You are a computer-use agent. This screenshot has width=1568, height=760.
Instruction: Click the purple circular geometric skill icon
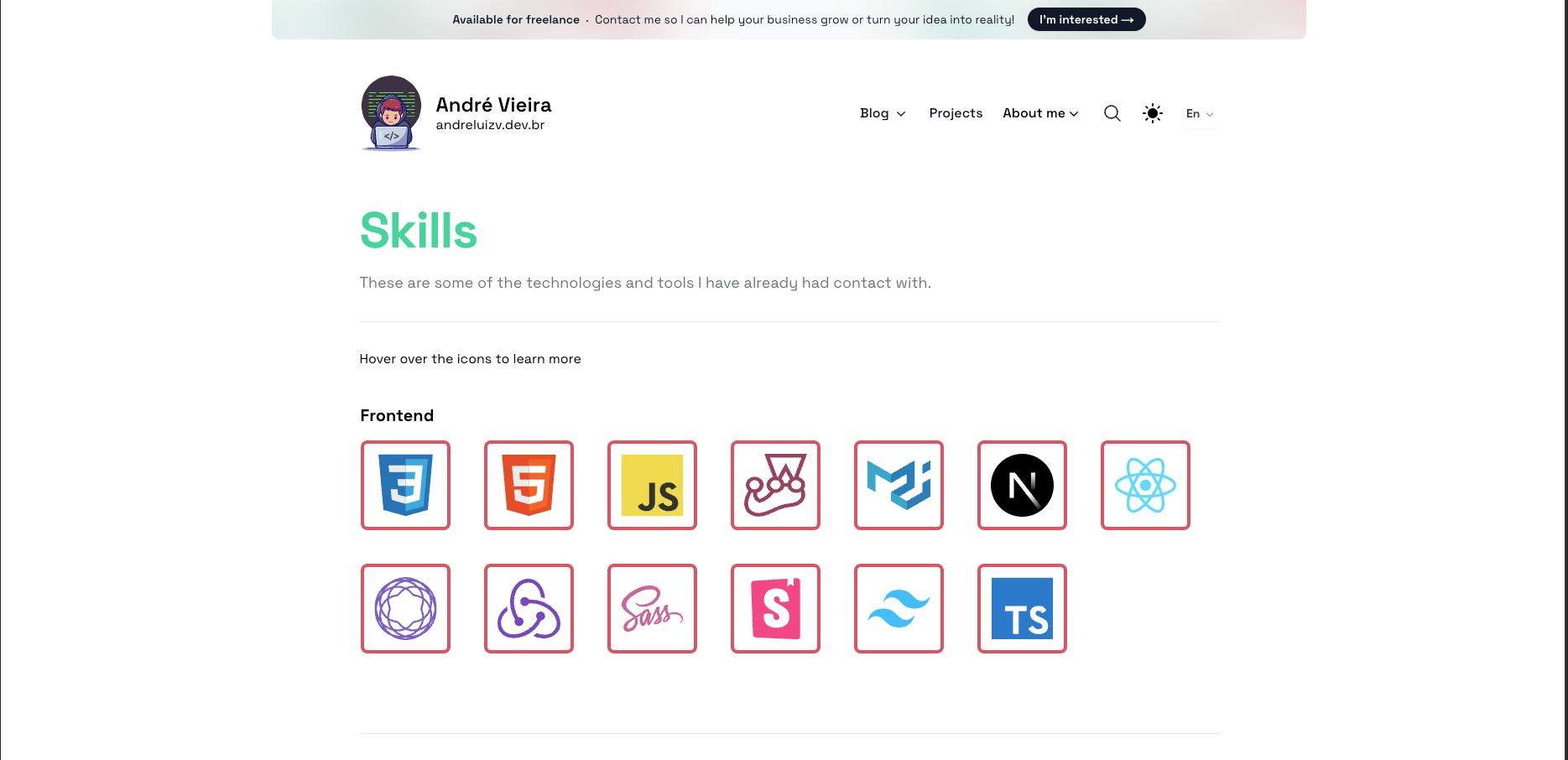tap(405, 608)
